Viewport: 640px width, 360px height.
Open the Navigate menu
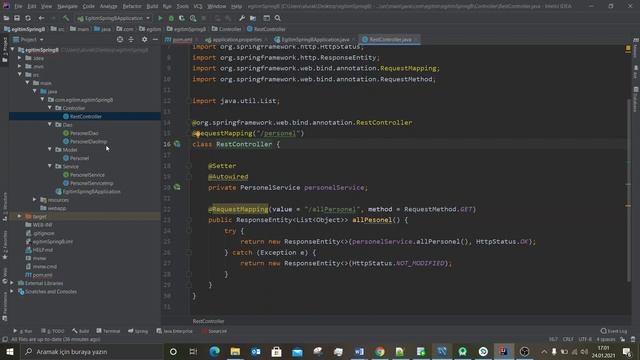[67, 6]
